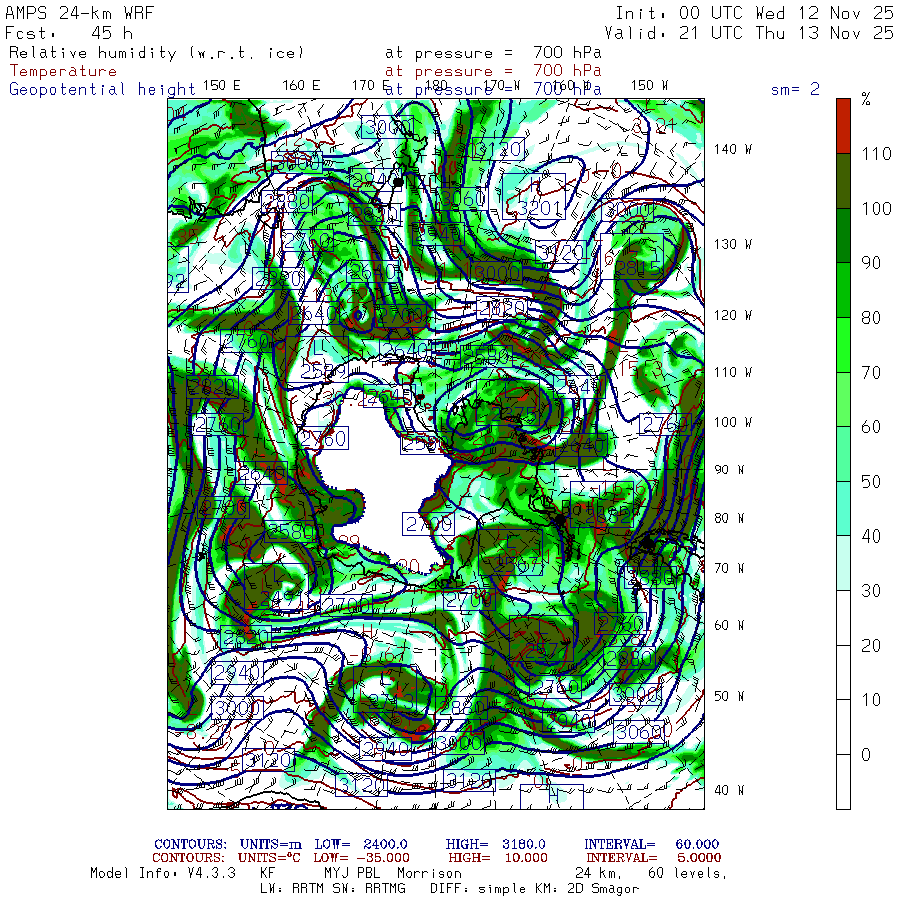Click the 'Model Info: V4.3.3' text
The image size is (900, 900).
coord(163,873)
